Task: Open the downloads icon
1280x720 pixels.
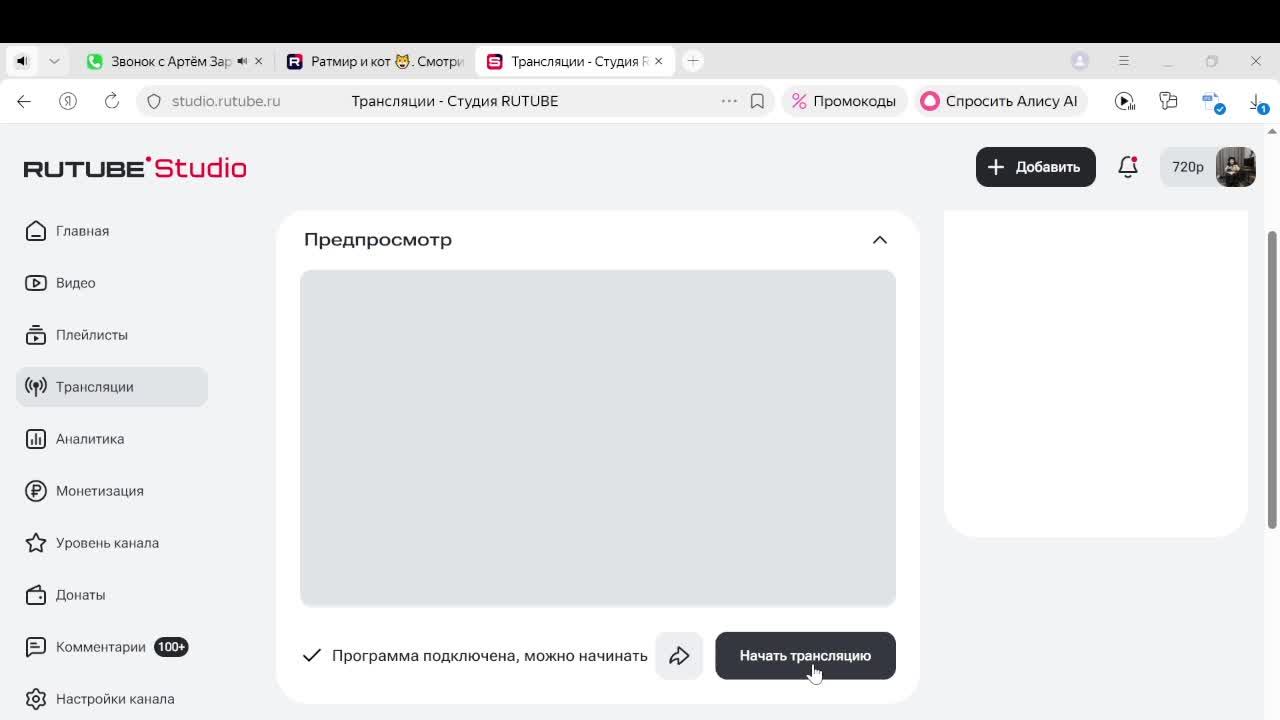Action: pos(1258,102)
